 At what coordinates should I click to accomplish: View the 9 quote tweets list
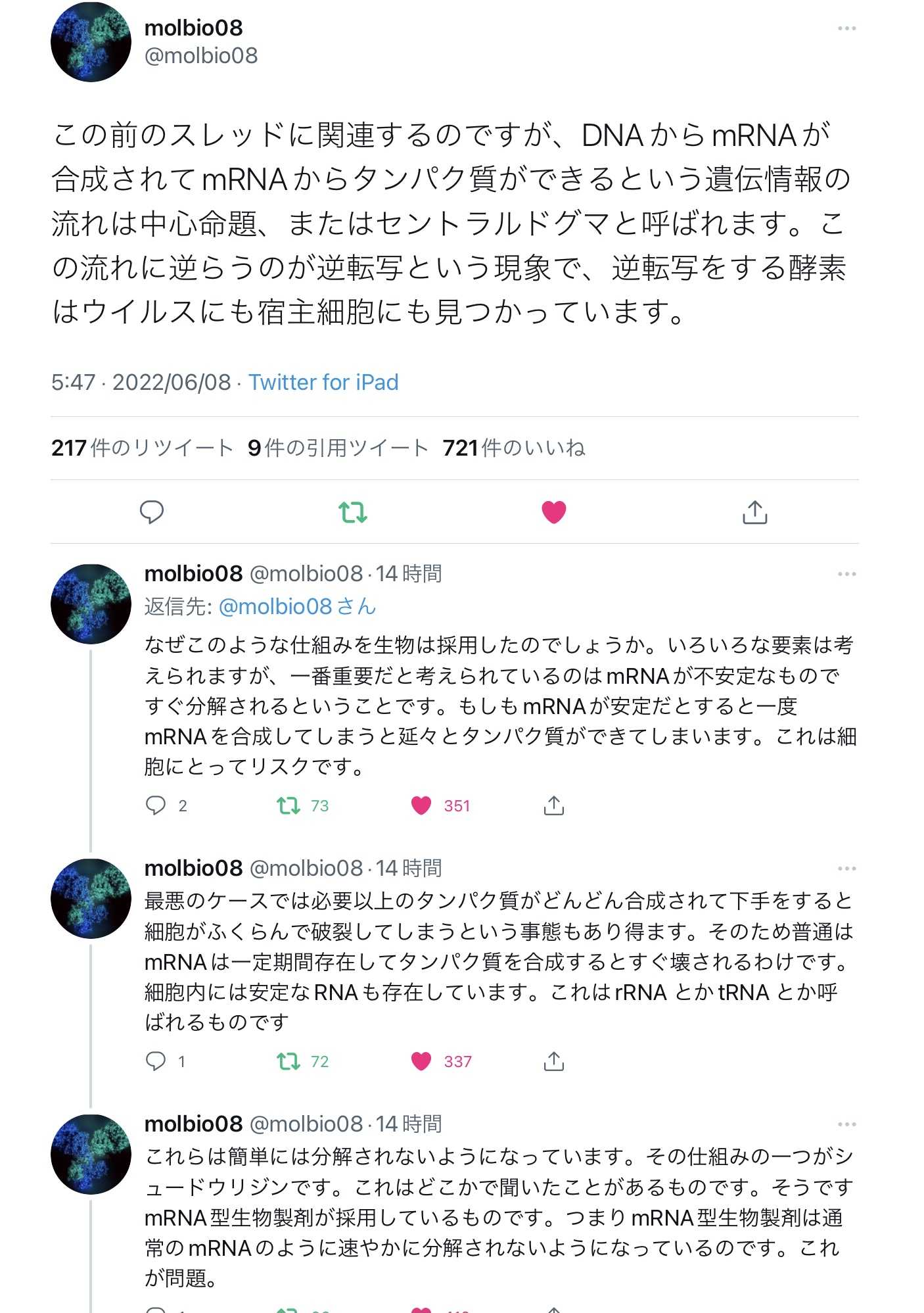click(338, 448)
